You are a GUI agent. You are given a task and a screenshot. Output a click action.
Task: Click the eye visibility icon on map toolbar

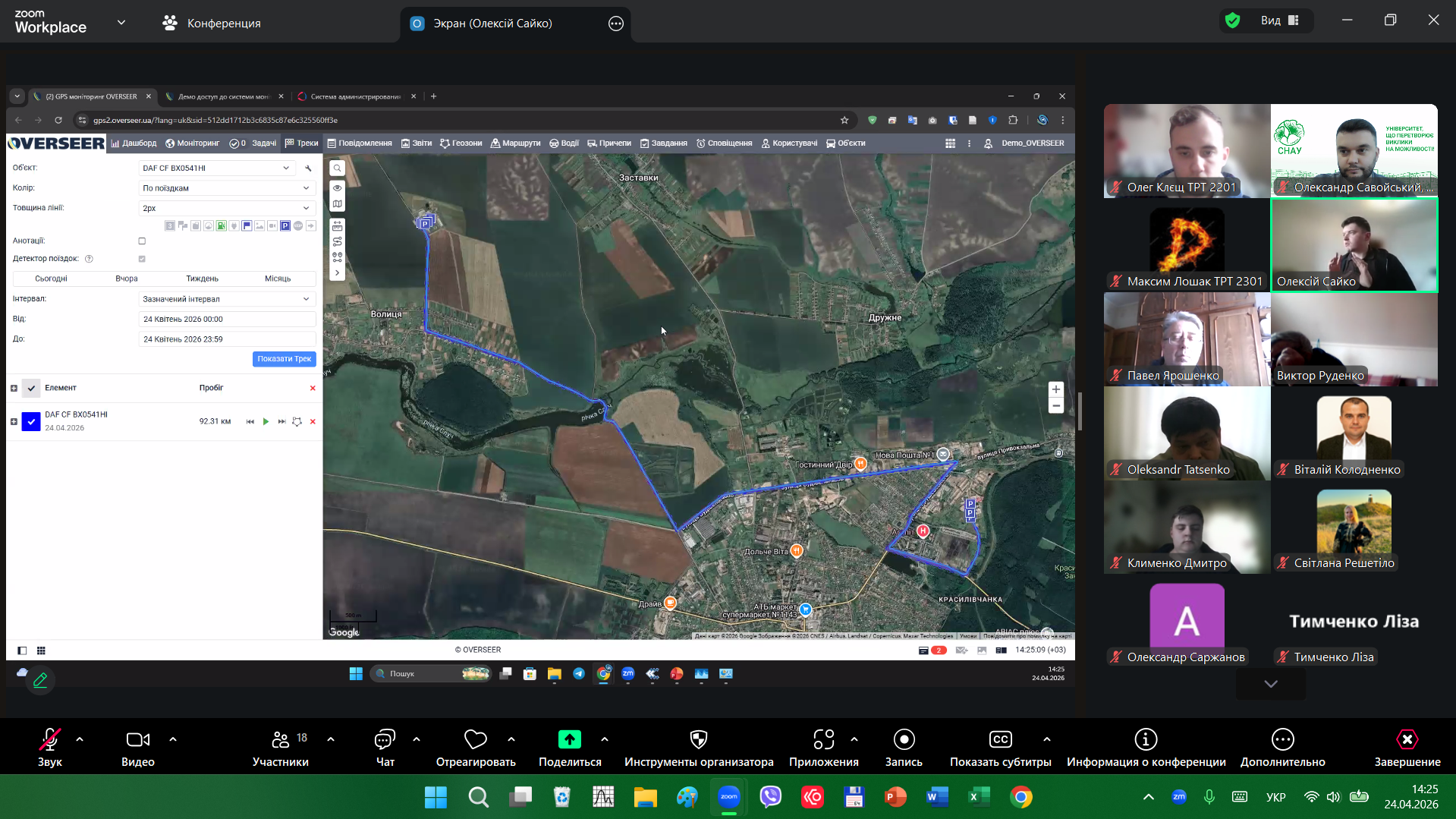[337, 188]
